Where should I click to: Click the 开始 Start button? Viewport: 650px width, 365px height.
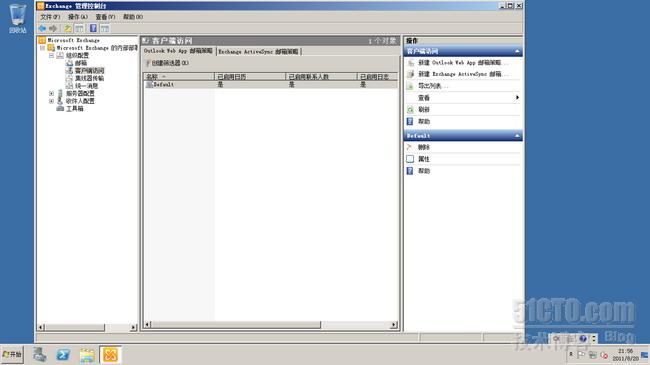[12, 355]
